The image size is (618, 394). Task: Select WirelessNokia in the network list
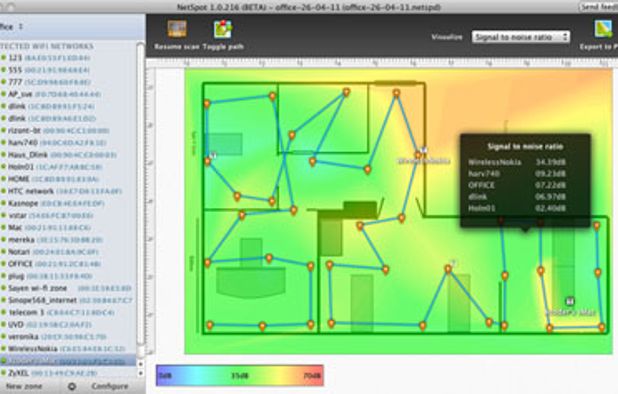point(69,349)
